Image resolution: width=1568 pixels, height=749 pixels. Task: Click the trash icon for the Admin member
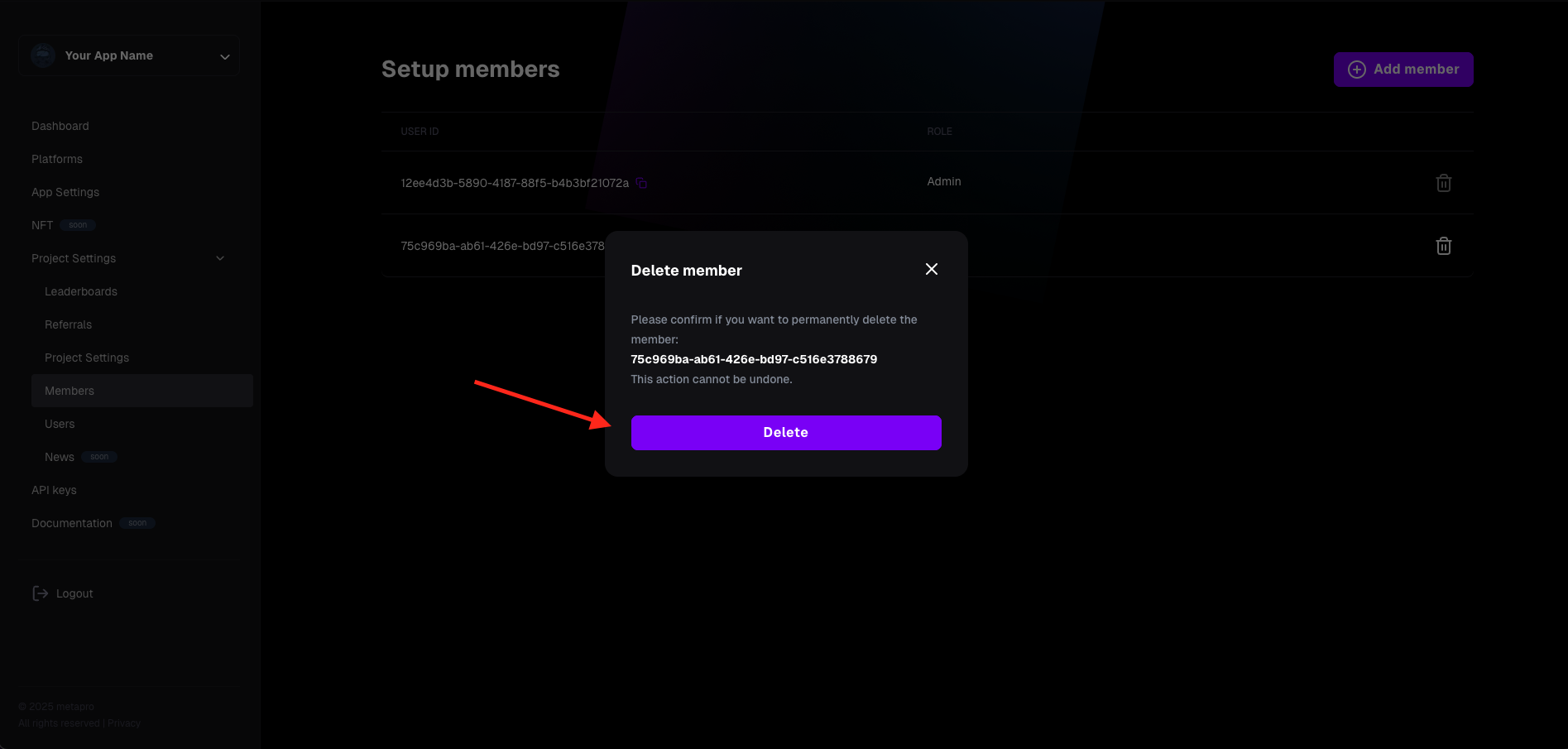1443,183
